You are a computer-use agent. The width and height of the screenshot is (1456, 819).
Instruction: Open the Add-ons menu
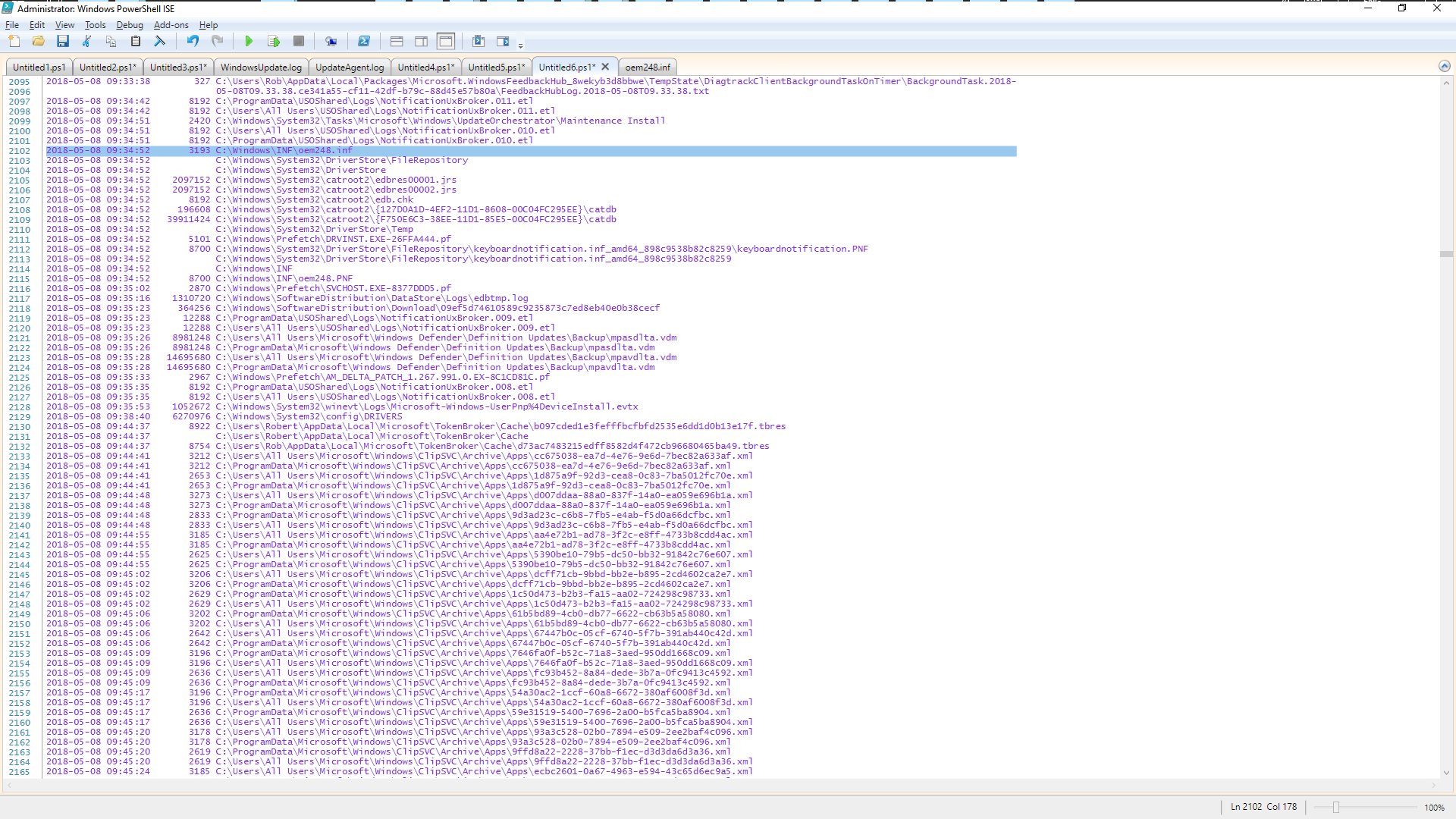[171, 25]
